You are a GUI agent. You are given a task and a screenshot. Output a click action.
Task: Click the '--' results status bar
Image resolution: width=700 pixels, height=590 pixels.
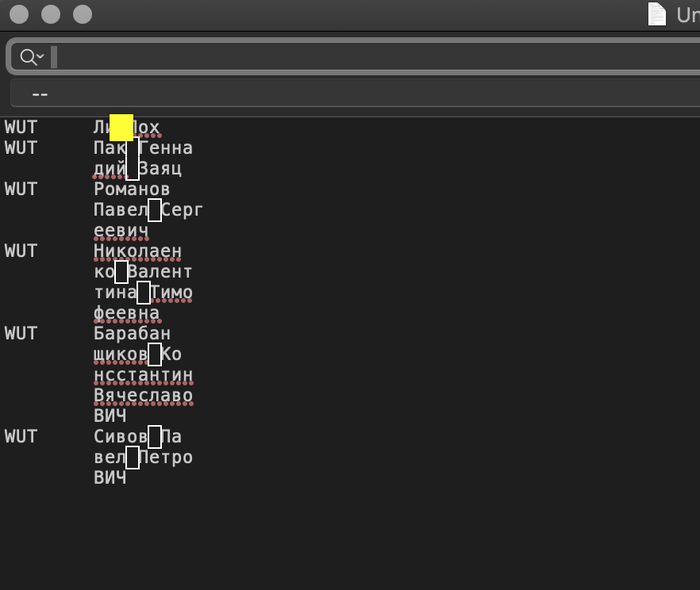coord(350,93)
